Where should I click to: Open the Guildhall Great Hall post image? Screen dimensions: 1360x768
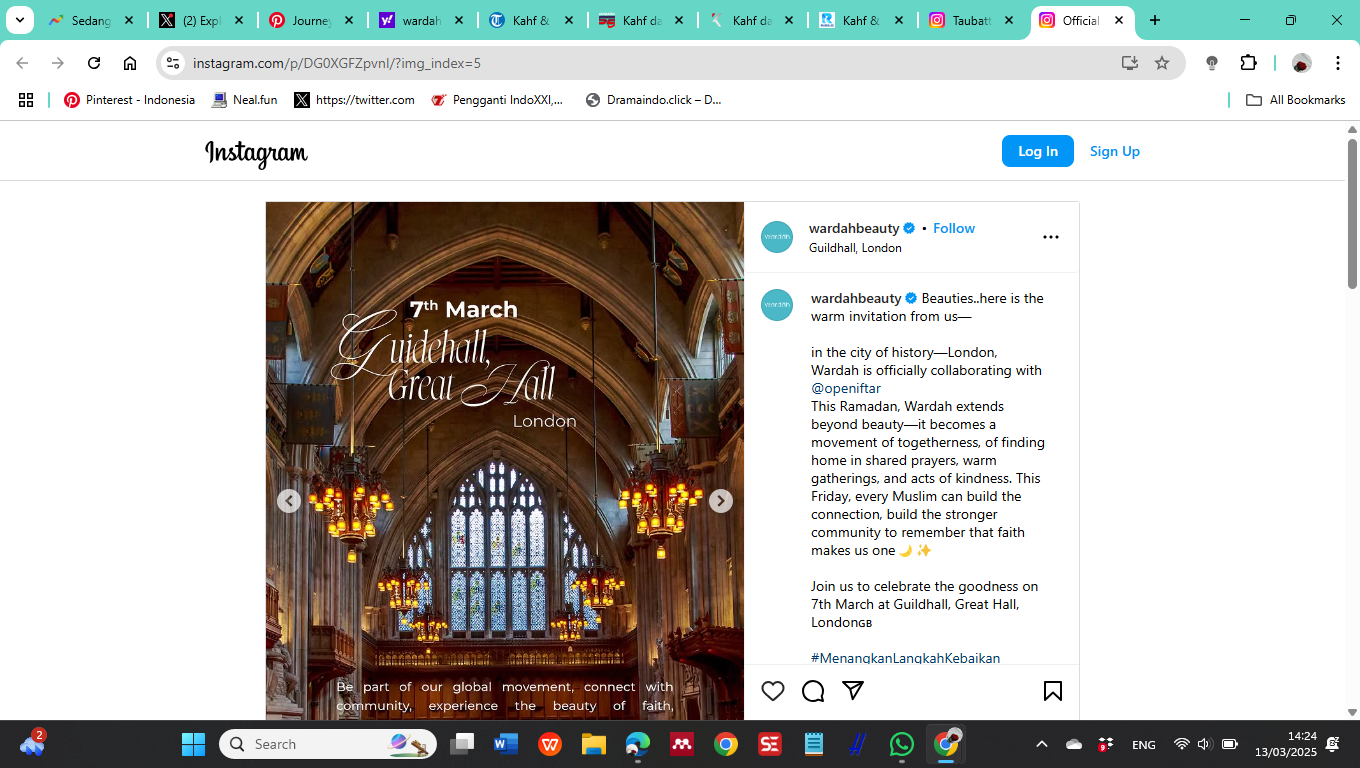coord(505,461)
